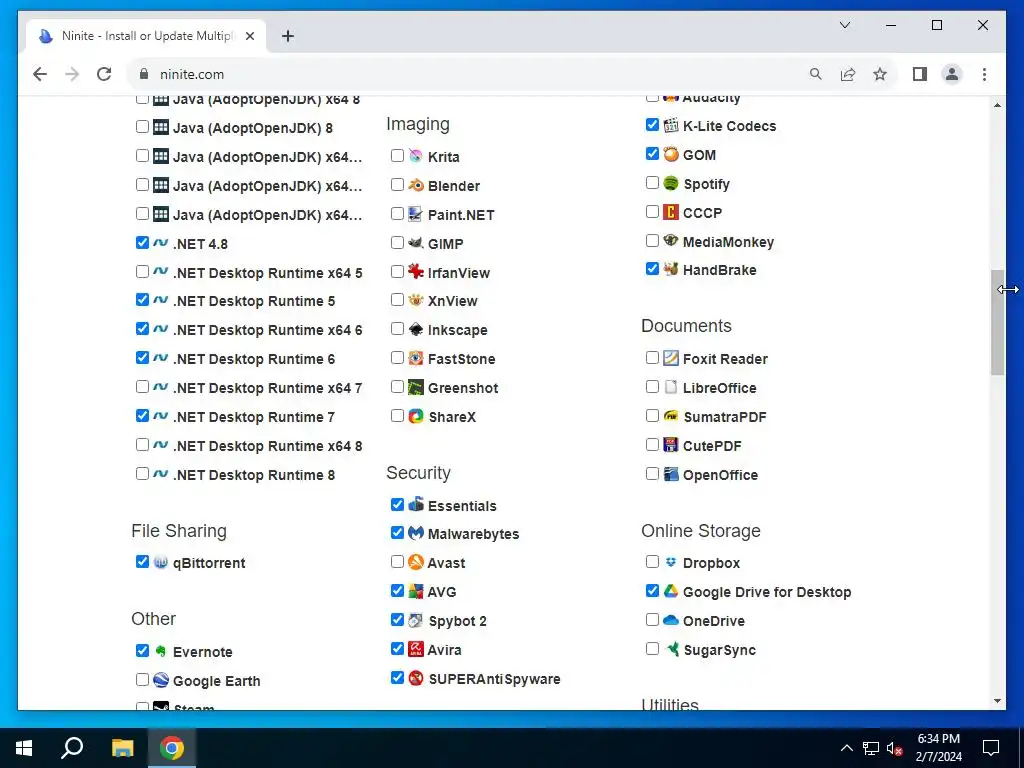This screenshot has height=768, width=1024.
Task: Open the share page icon in address bar
Action: [x=848, y=74]
